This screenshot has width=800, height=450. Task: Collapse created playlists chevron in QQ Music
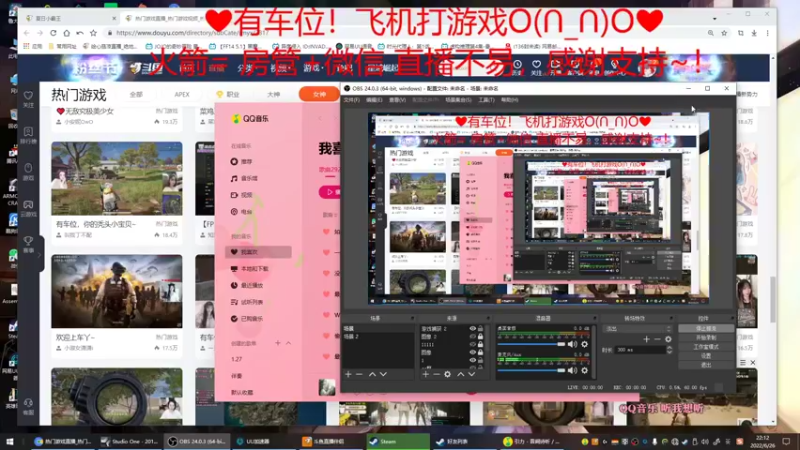pyautogui.click(x=289, y=343)
